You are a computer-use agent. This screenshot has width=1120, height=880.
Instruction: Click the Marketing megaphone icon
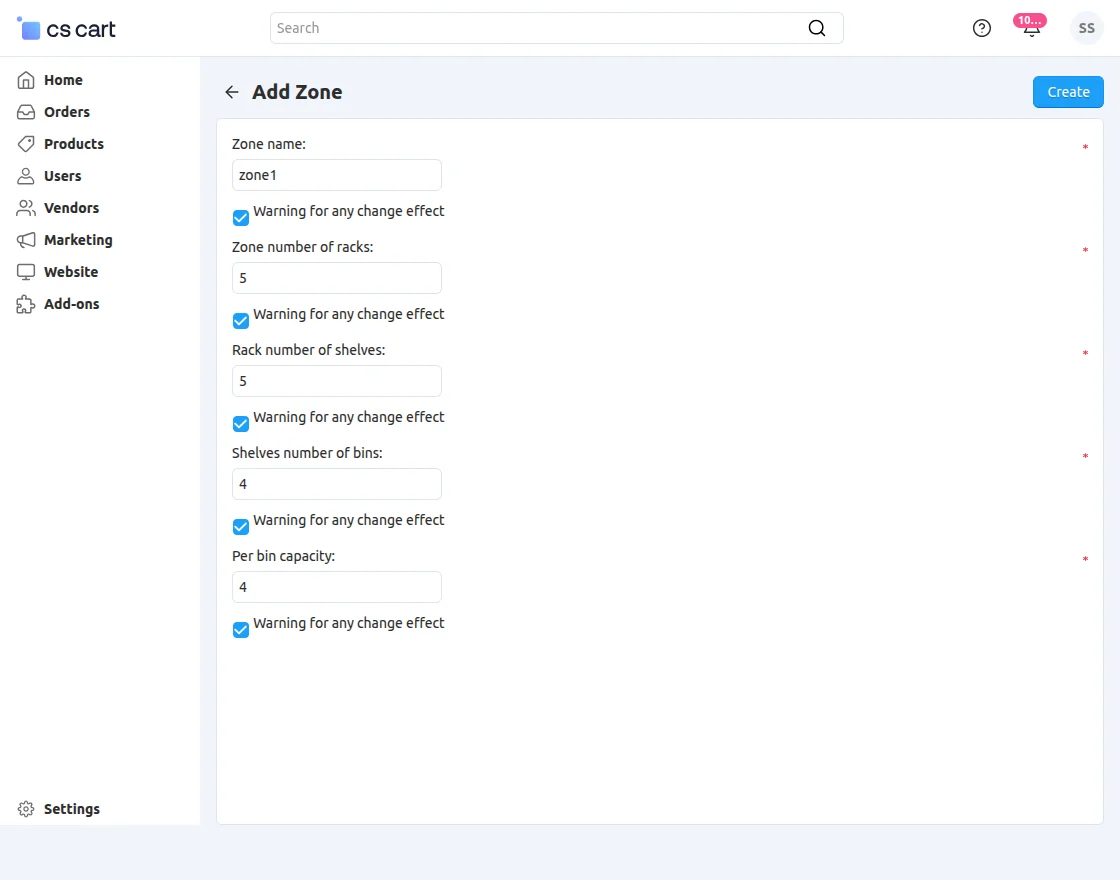click(x=26, y=240)
